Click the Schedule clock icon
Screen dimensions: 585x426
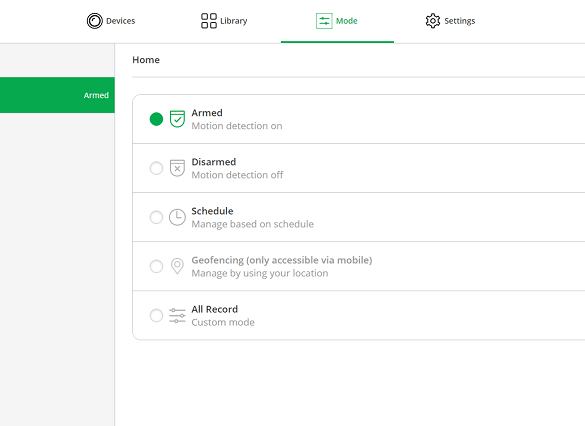177,217
